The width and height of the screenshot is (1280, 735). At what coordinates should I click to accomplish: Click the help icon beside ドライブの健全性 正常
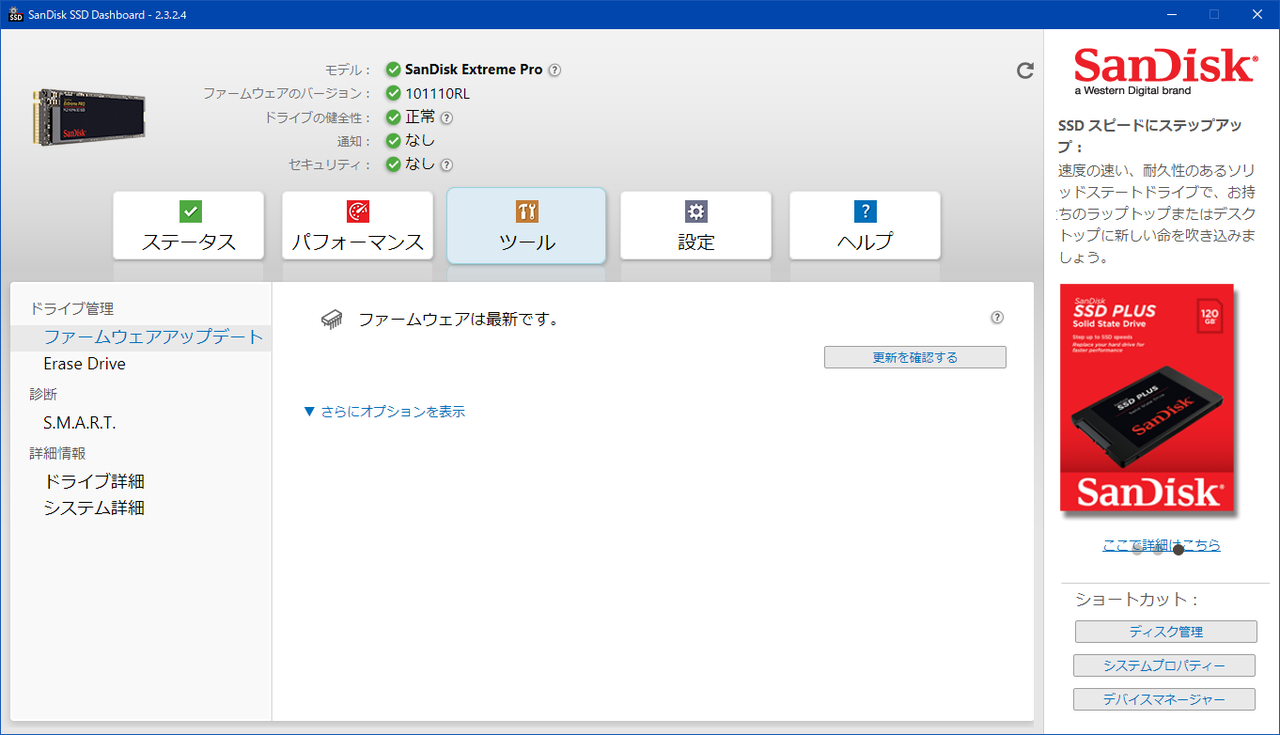[x=447, y=117]
